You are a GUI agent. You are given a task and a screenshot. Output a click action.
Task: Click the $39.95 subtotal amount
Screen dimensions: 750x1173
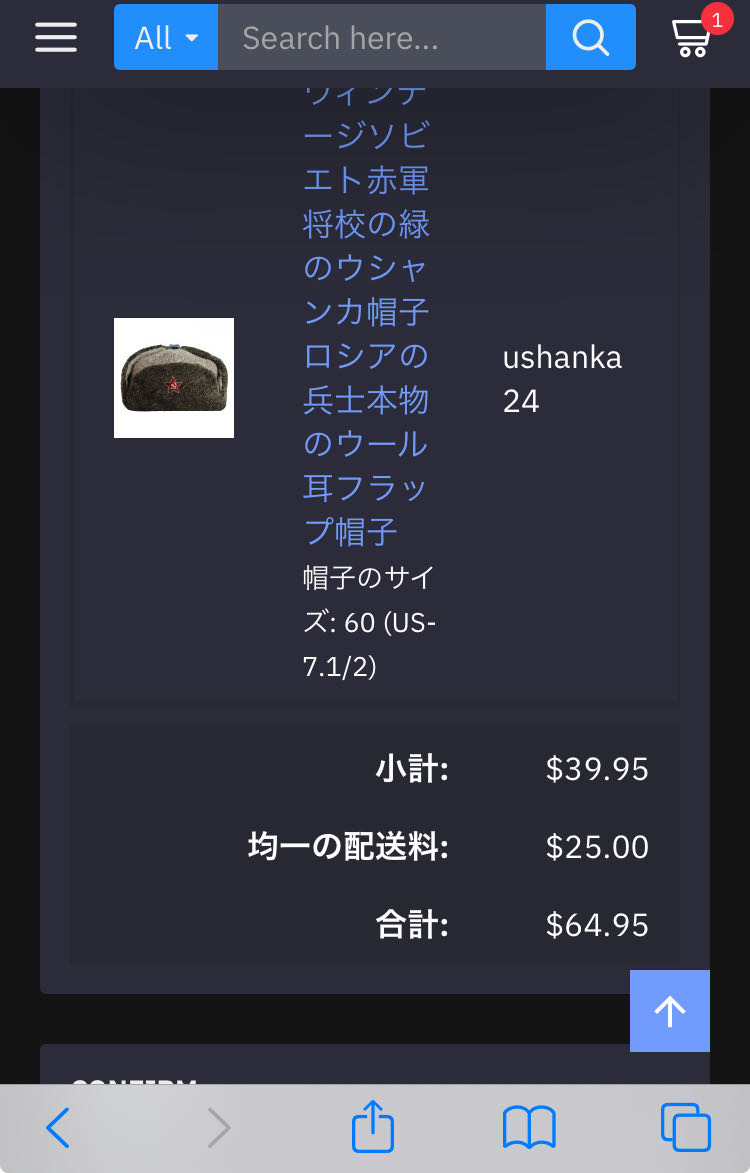597,769
